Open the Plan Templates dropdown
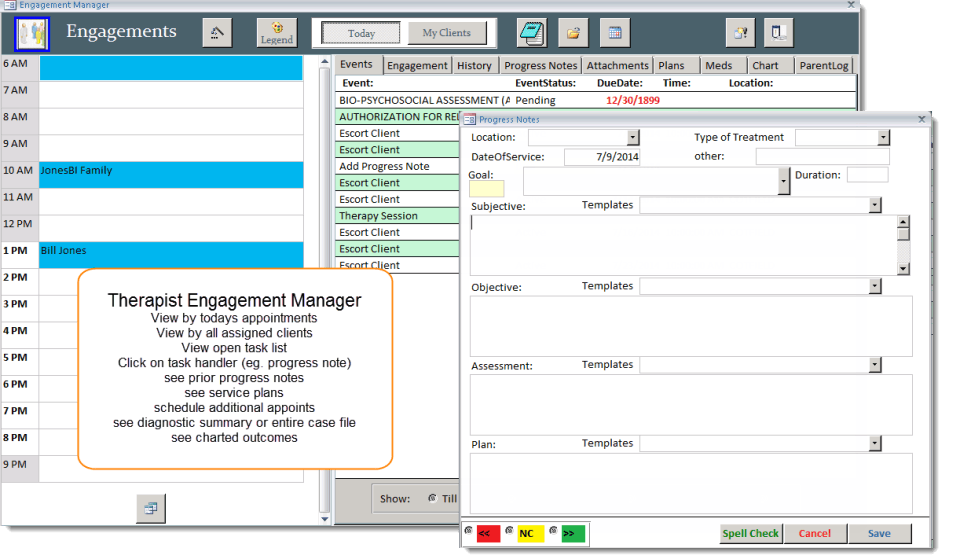 pos(875,443)
